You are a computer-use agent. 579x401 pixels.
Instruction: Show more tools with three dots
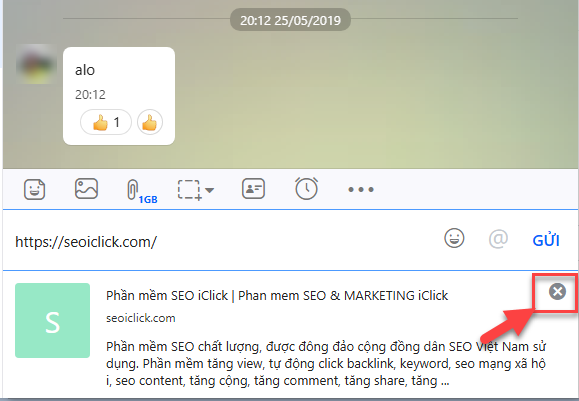point(361,190)
